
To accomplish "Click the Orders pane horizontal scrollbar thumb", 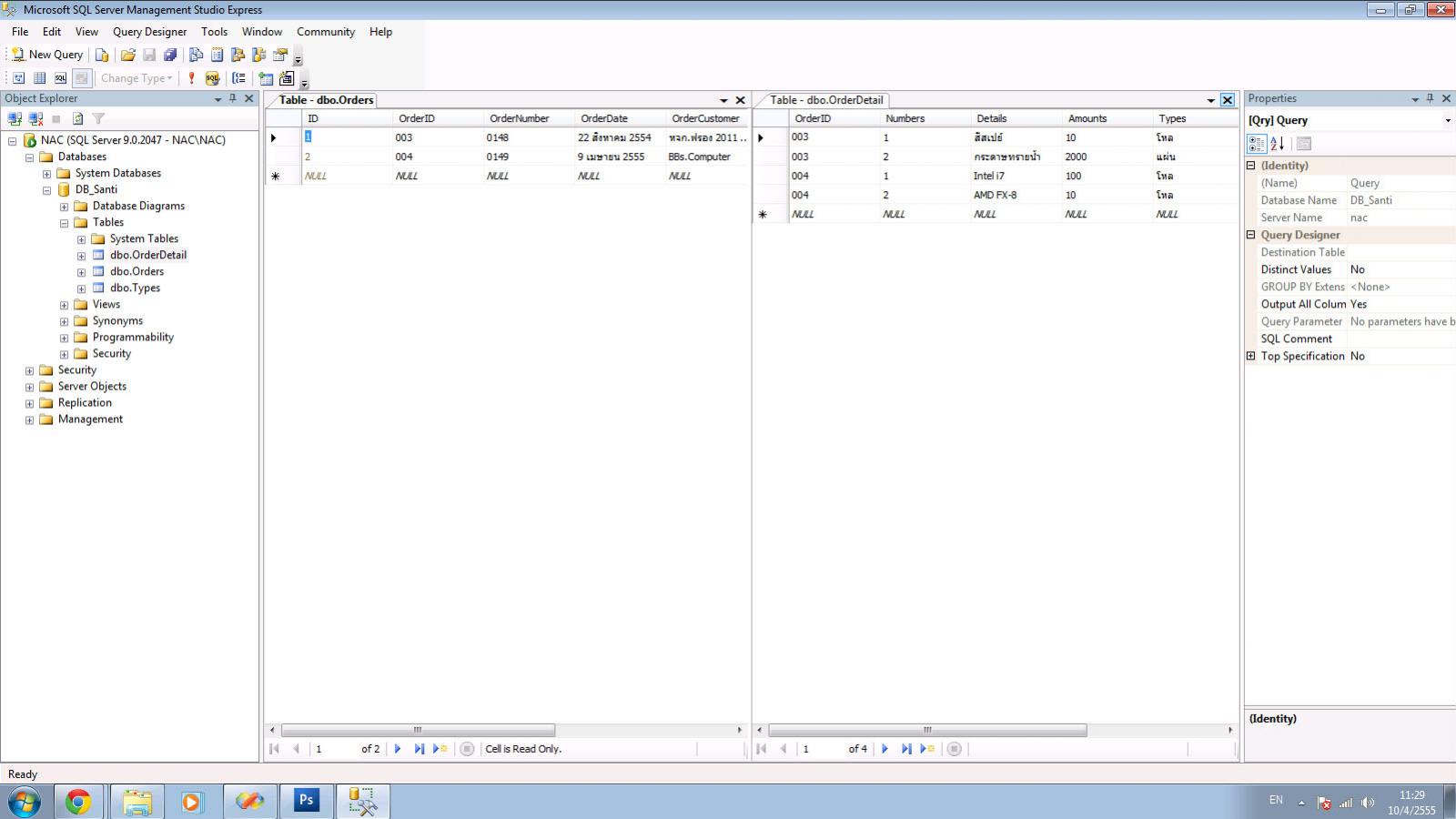I will pyautogui.click(x=418, y=730).
